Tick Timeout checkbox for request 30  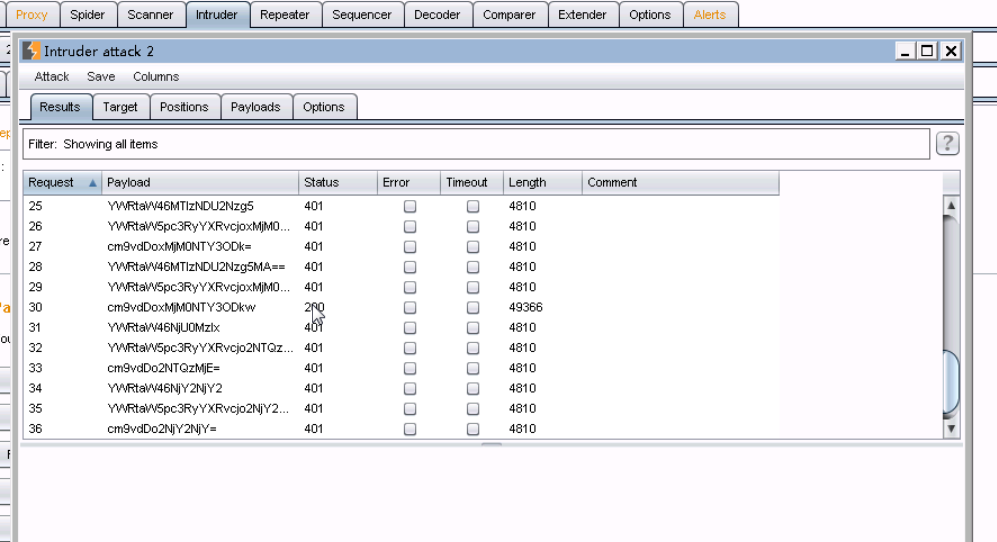(x=472, y=307)
